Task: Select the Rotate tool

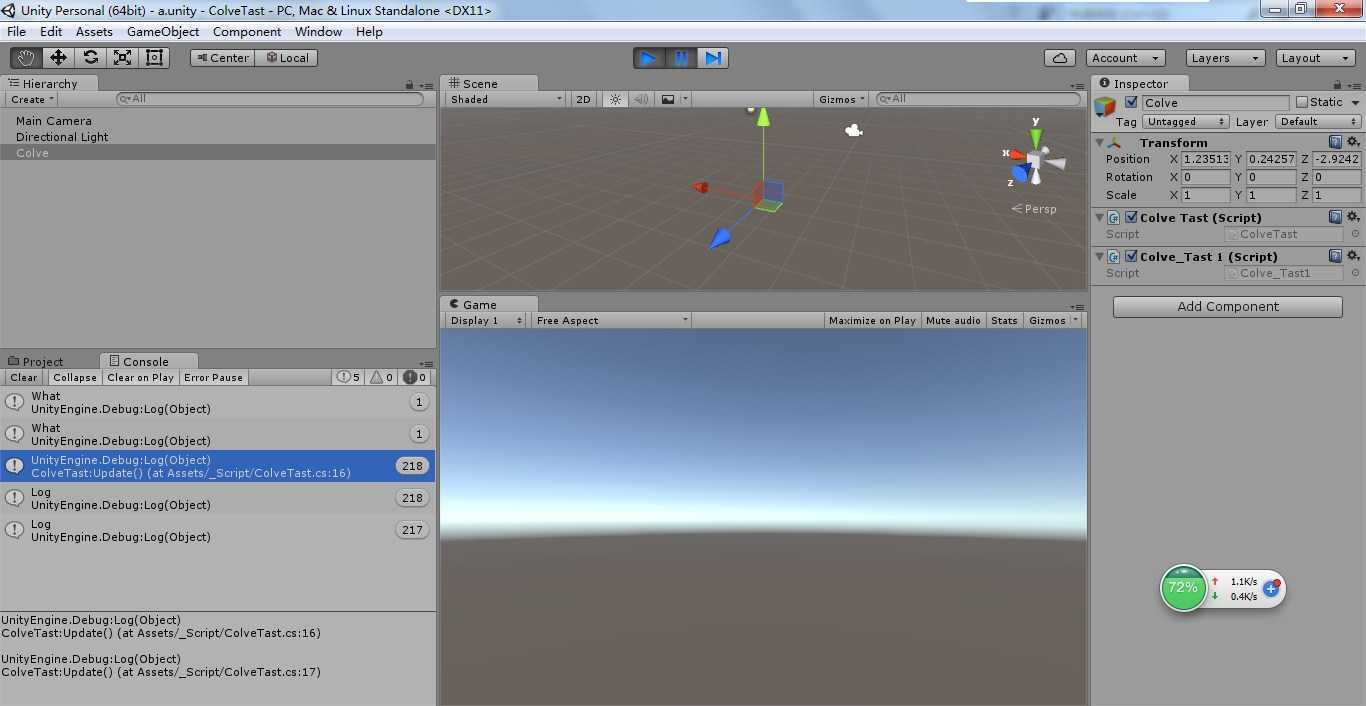Action: pyautogui.click(x=90, y=57)
